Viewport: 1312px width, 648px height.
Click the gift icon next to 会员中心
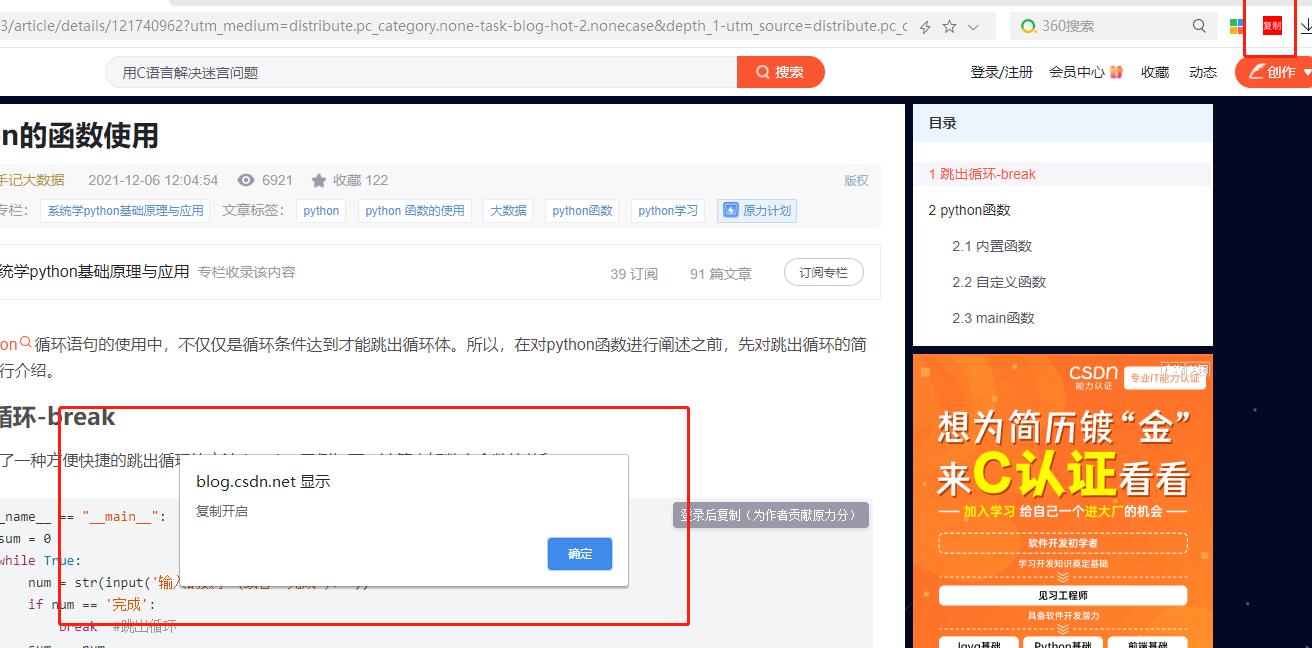(x=1116, y=71)
